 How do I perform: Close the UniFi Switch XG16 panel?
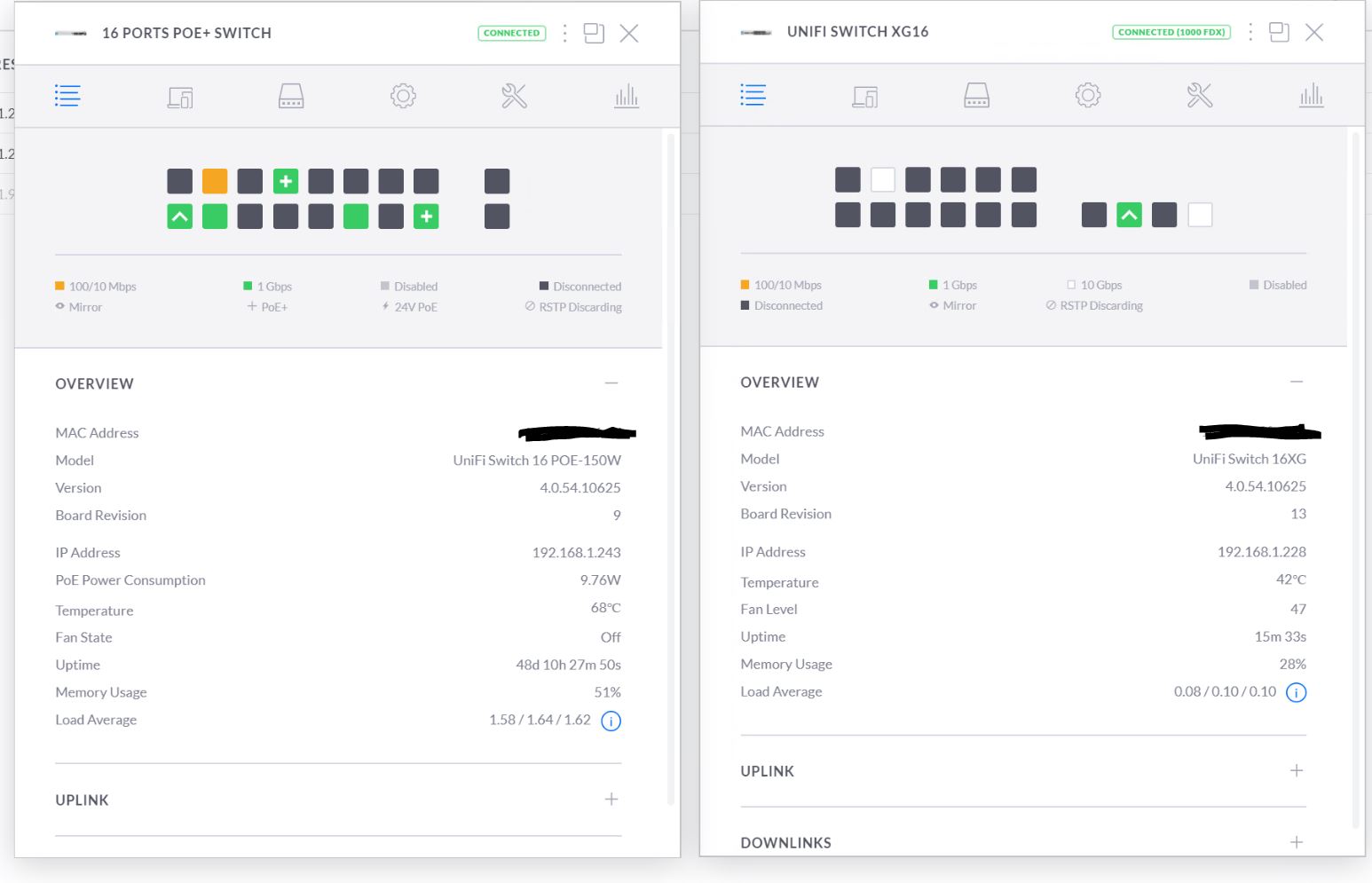click(x=1314, y=32)
